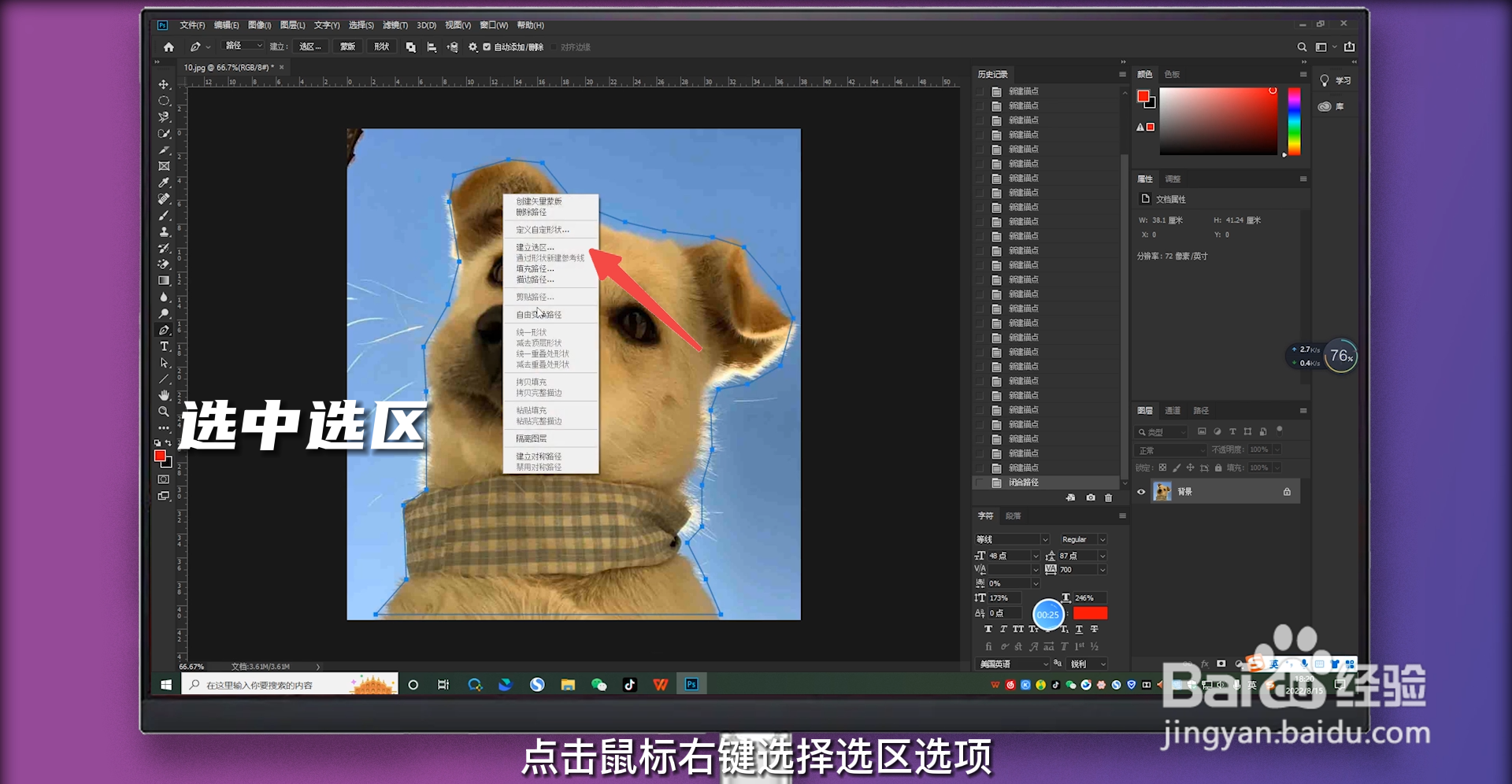Image resolution: width=1512 pixels, height=784 pixels.
Task: Open the 48 点 font size dropdown
Action: (1014, 556)
